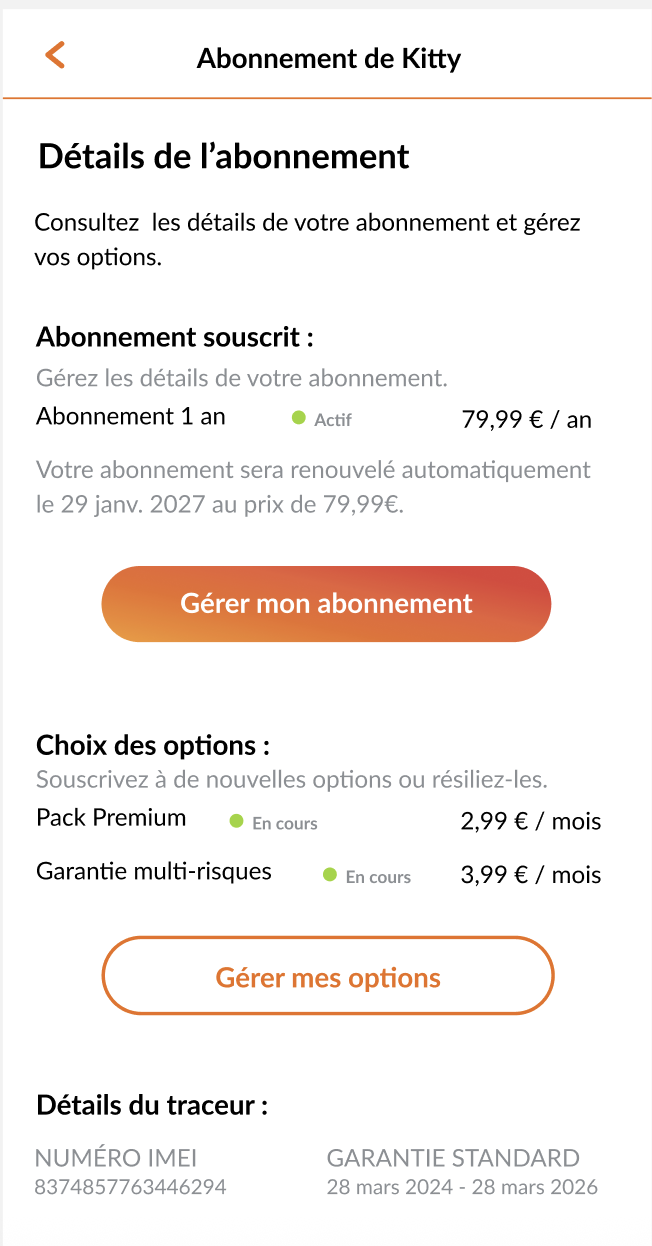Click the IMEI number 8374857763446294
Screen dimensions: 652x1246
130,1188
